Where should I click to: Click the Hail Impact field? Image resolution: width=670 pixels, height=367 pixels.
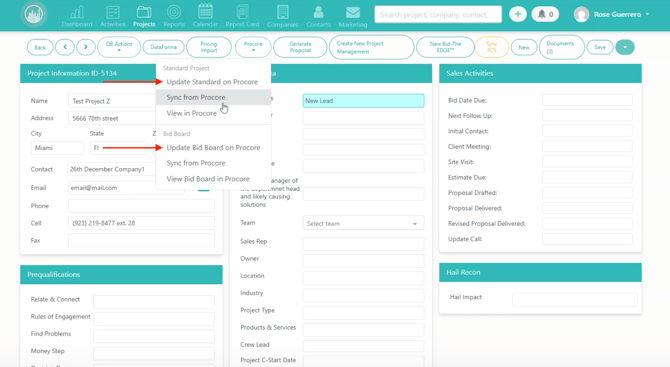coord(575,299)
